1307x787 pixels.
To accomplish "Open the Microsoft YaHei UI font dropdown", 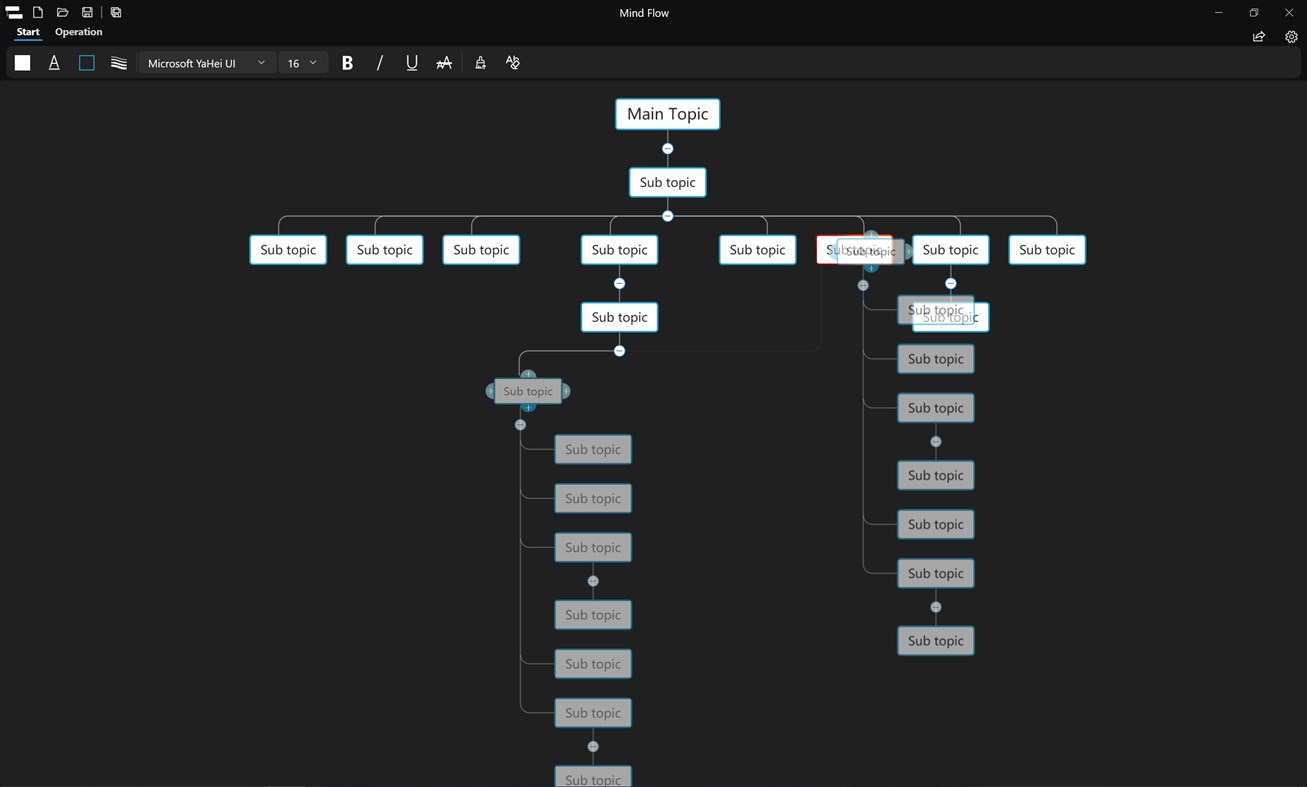I will coord(207,63).
